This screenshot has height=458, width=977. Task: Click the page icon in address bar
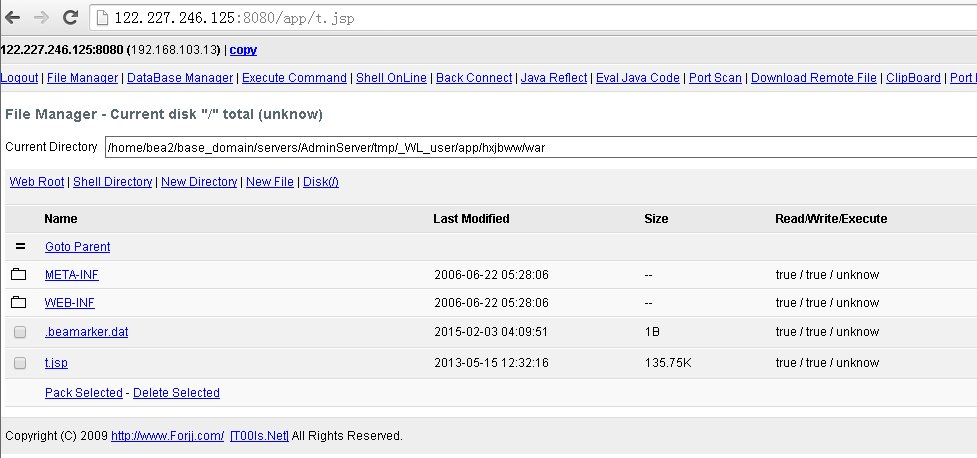pos(102,18)
